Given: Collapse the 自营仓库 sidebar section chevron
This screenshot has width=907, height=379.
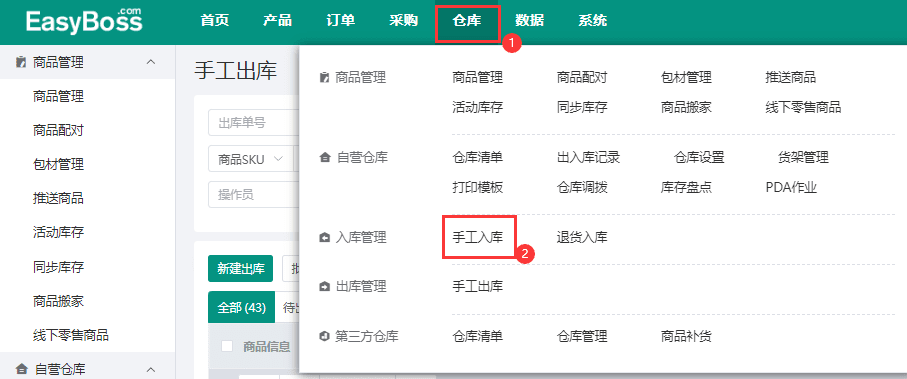Looking at the screenshot, I should click(x=151, y=369).
